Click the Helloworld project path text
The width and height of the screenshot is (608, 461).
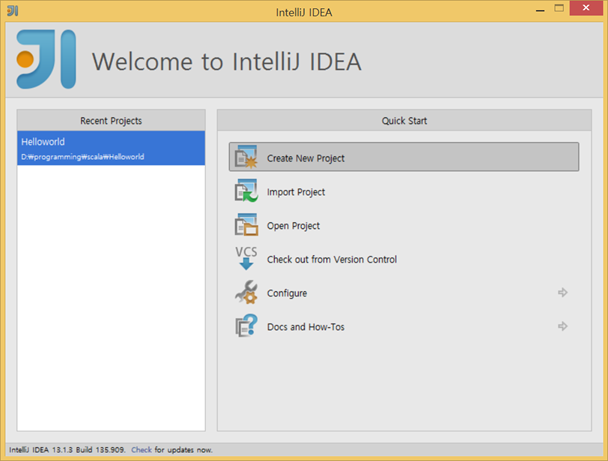[83, 157]
